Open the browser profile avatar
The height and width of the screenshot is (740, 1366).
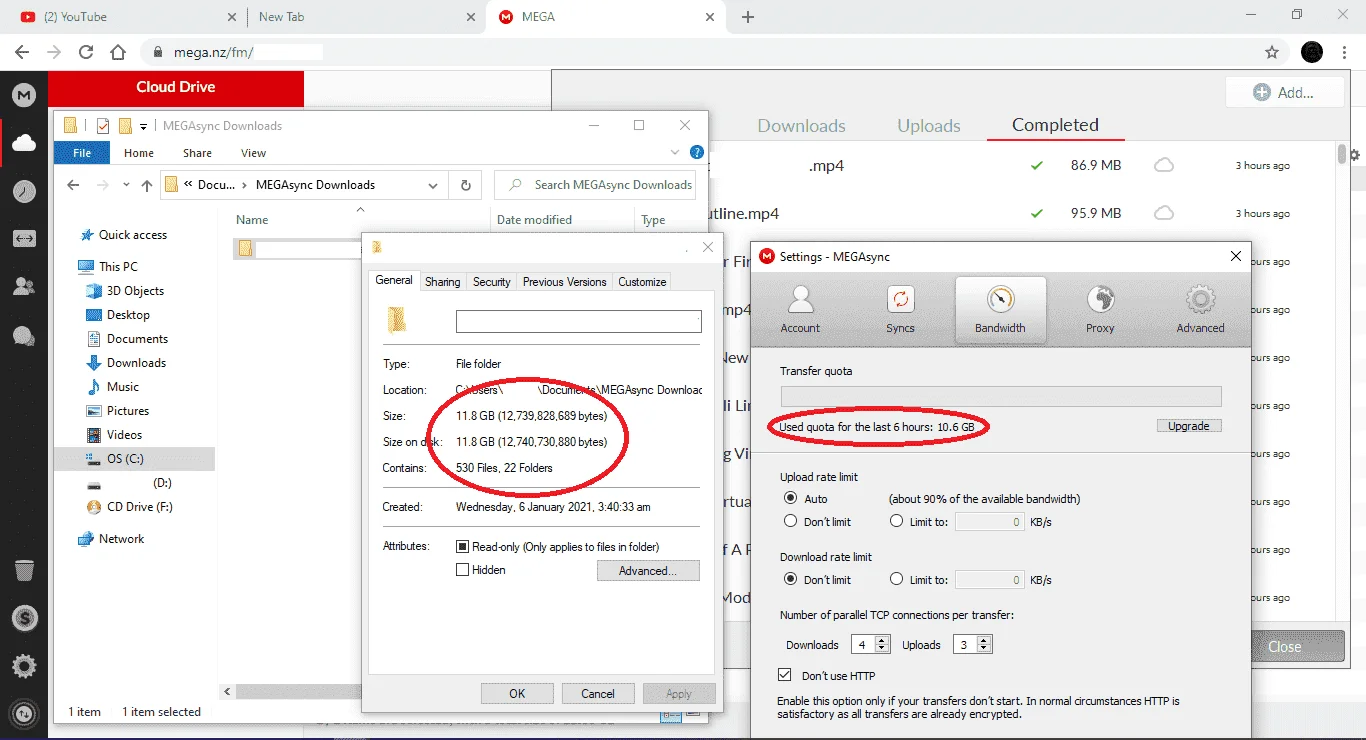pos(1312,52)
